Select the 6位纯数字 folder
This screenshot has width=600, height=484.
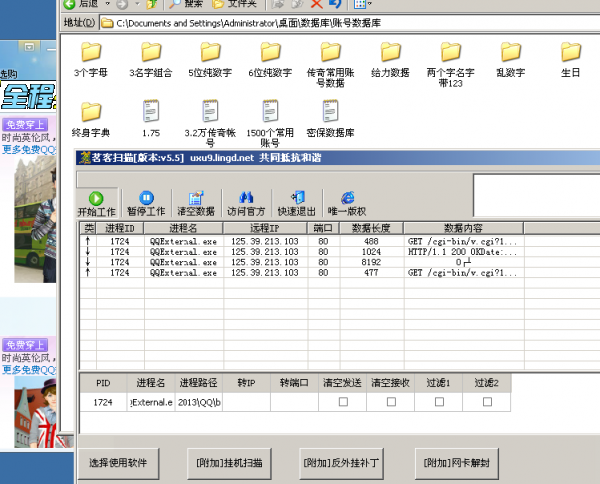click(270, 59)
